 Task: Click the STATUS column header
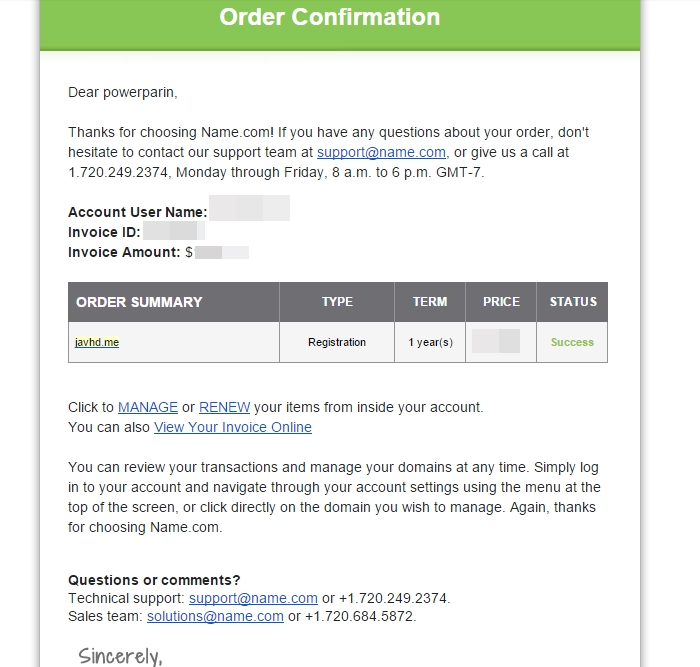pyautogui.click(x=572, y=302)
